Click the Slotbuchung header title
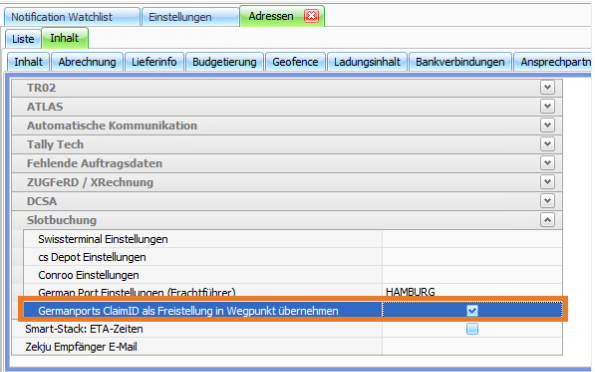The image size is (595, 372). (x=61, y=220)
